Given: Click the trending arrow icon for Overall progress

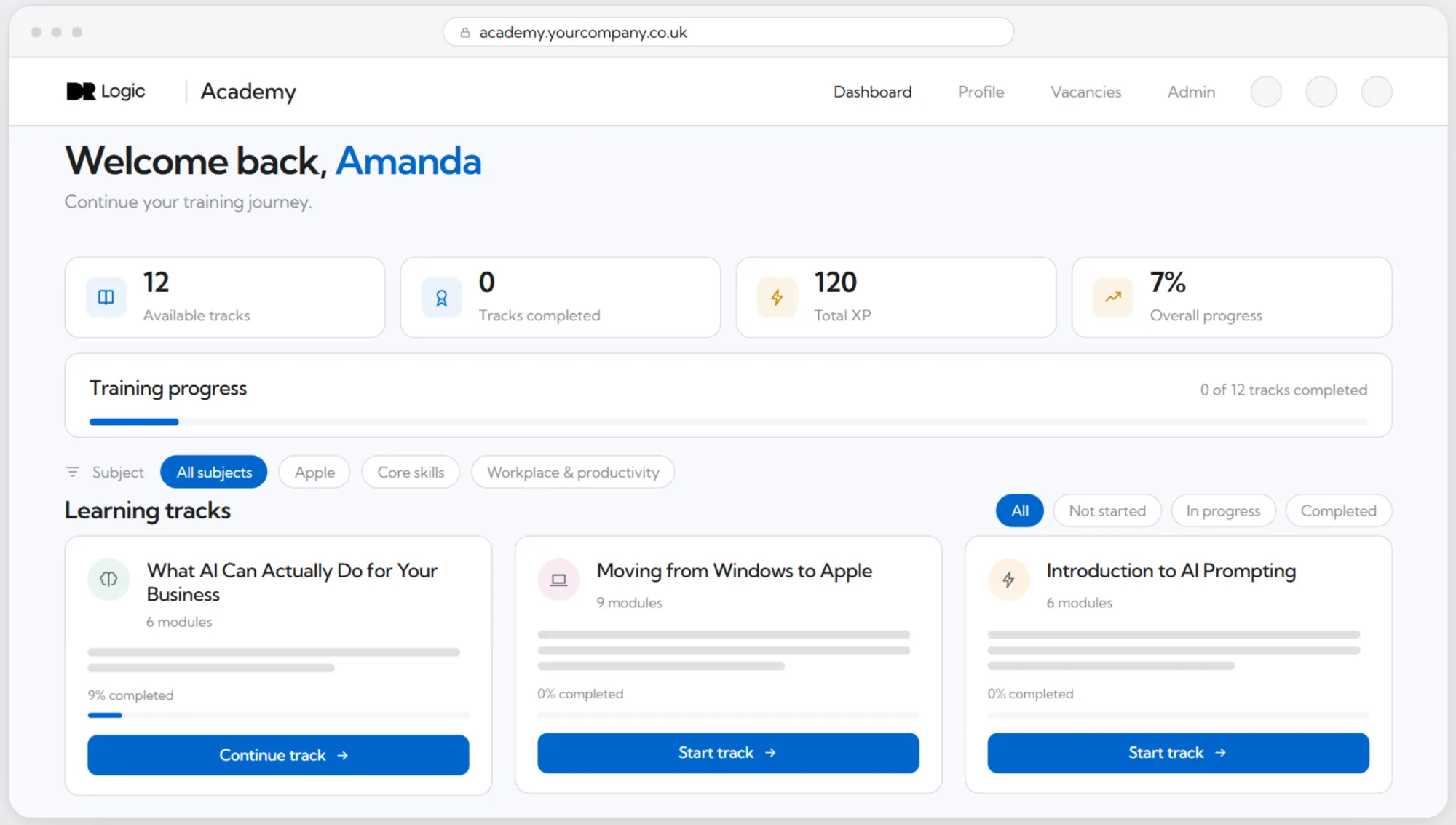Looking at the screenshot, I should coord(1113,297).
